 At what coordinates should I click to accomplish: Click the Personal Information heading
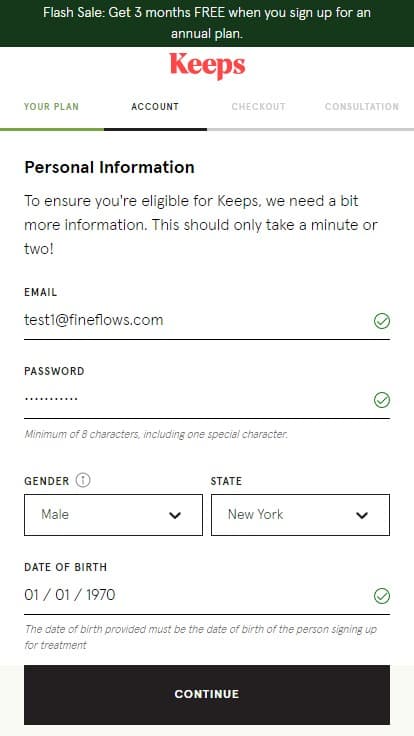tap(109, 168)
